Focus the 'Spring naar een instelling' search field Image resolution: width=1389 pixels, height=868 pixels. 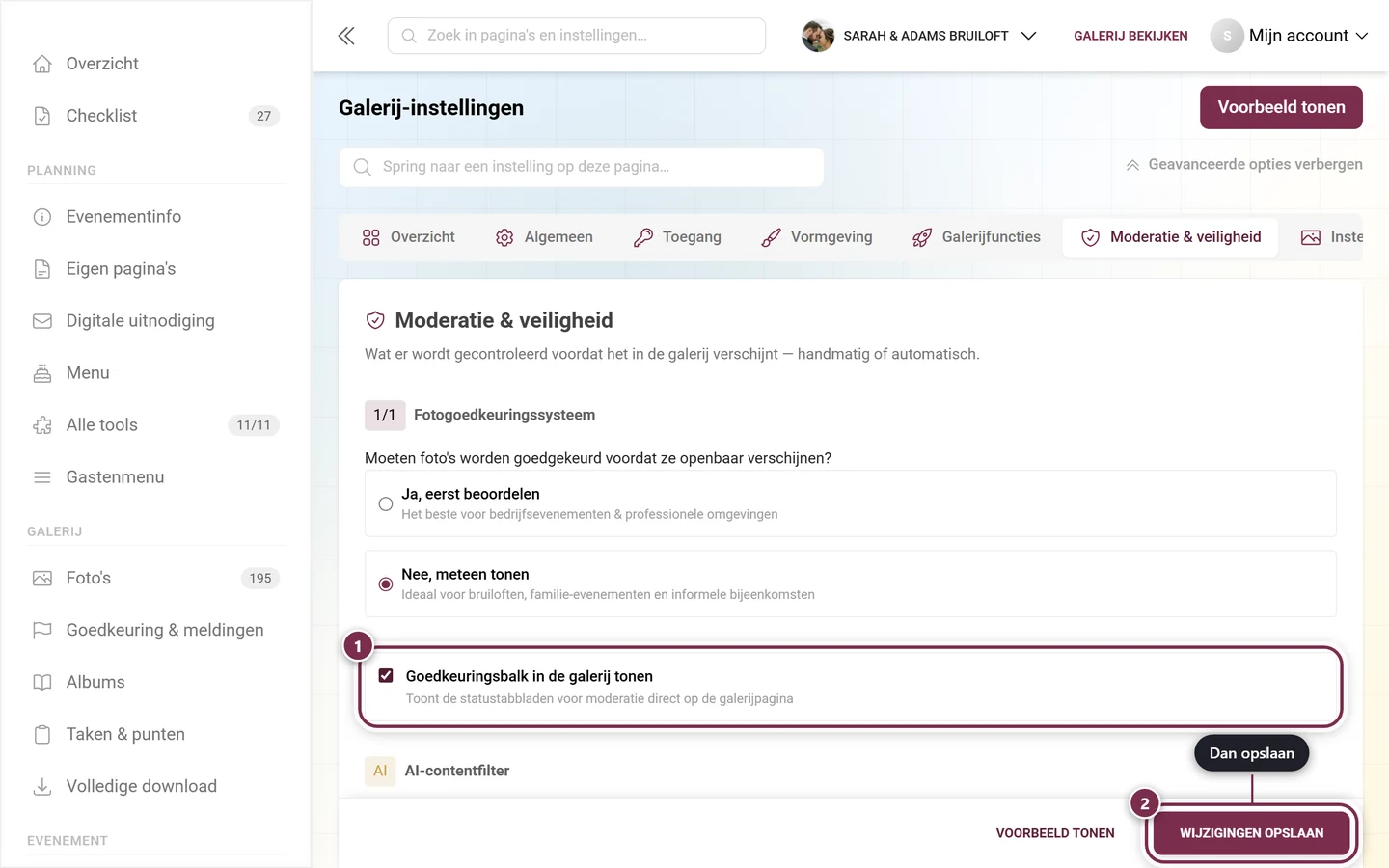[x=582, y=167]
